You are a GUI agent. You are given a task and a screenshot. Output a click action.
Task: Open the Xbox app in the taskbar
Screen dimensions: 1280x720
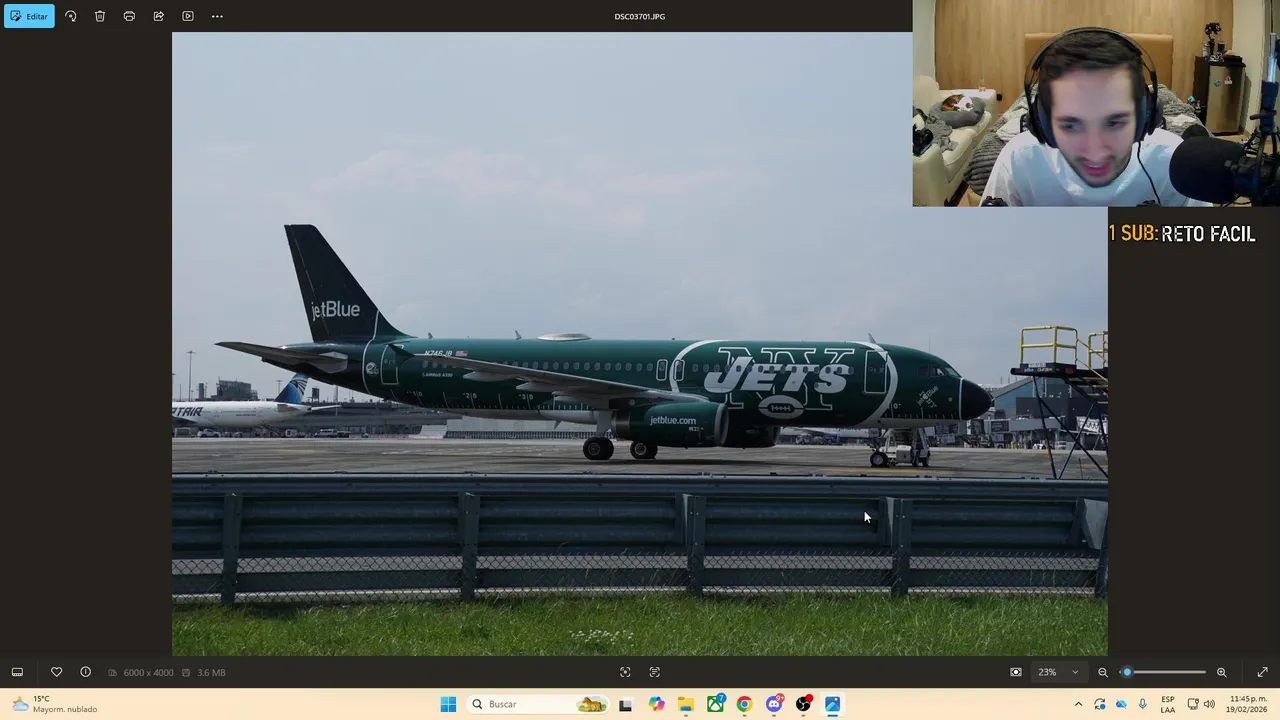(715, 704)
